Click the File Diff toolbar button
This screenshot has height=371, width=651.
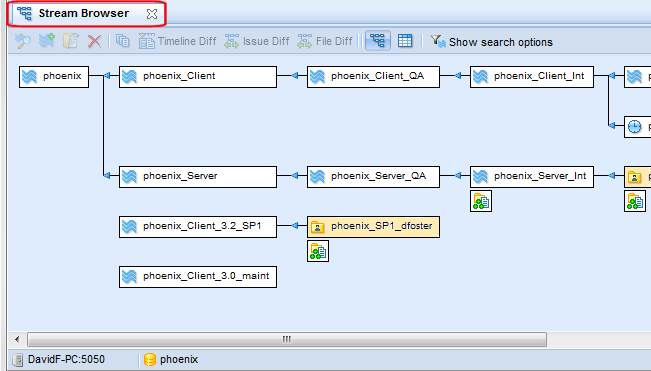[x=325, y=41]
